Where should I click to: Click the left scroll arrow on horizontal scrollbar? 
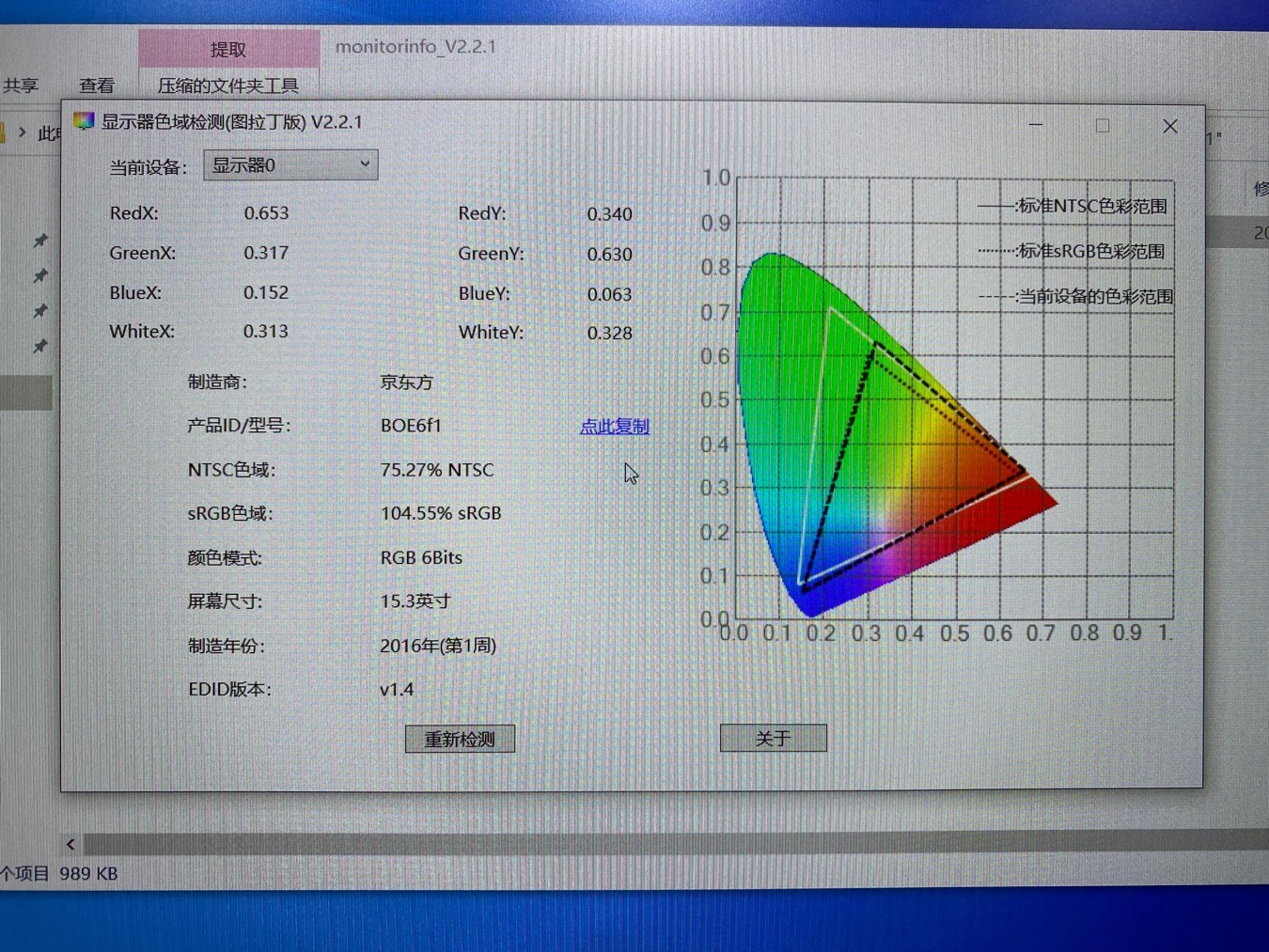[70, 844]
